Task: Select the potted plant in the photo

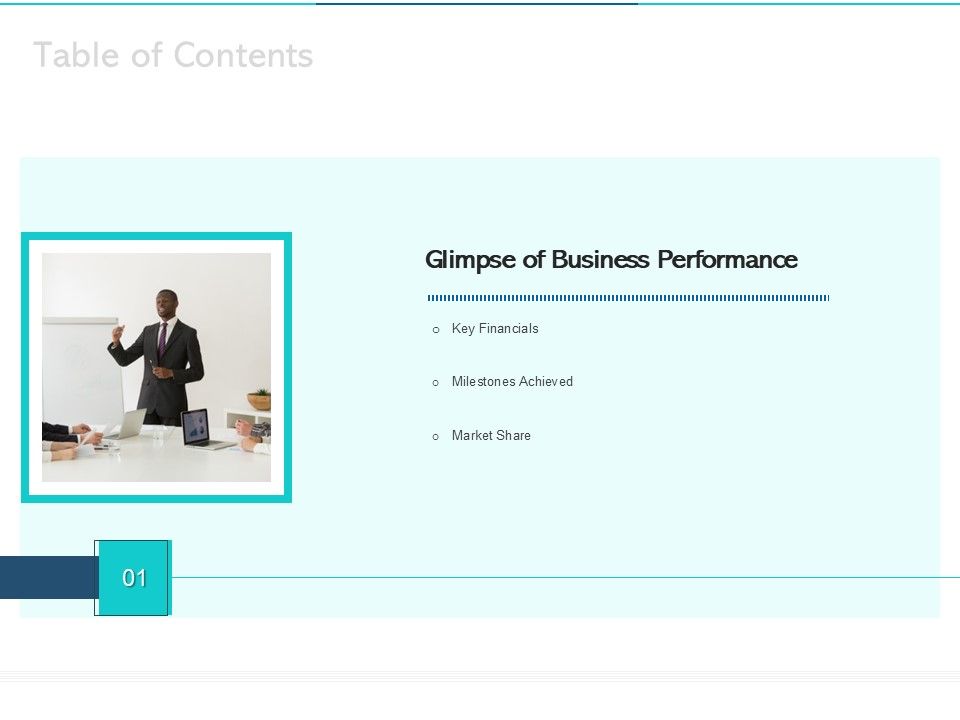Action: (x=259, y=399)
